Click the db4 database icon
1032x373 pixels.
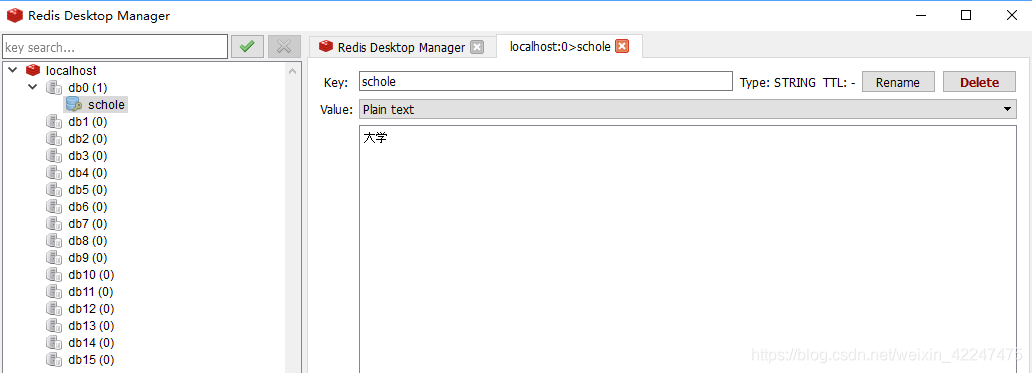click(x=54, y=173)
